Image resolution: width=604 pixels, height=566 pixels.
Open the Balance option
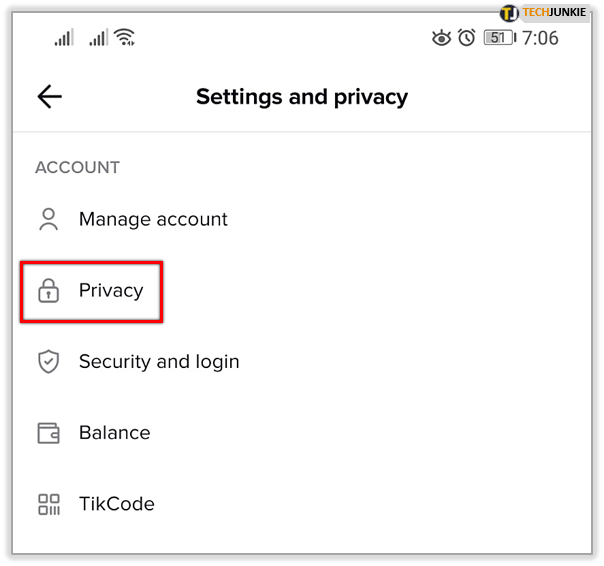[x=114, y=433]
